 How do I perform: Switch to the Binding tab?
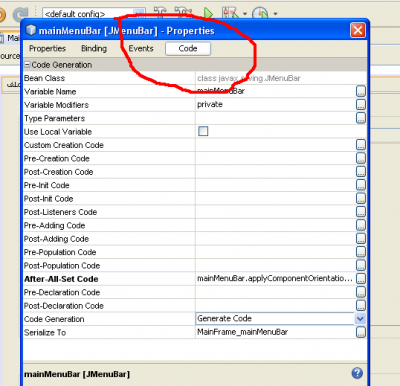pos(94,49)
